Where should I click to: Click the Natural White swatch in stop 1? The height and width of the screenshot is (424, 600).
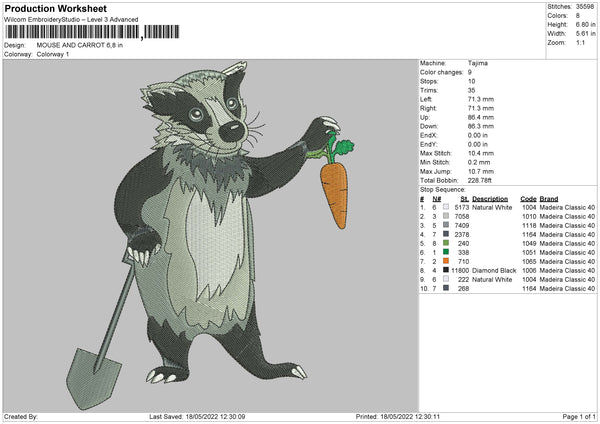point(446,207)
